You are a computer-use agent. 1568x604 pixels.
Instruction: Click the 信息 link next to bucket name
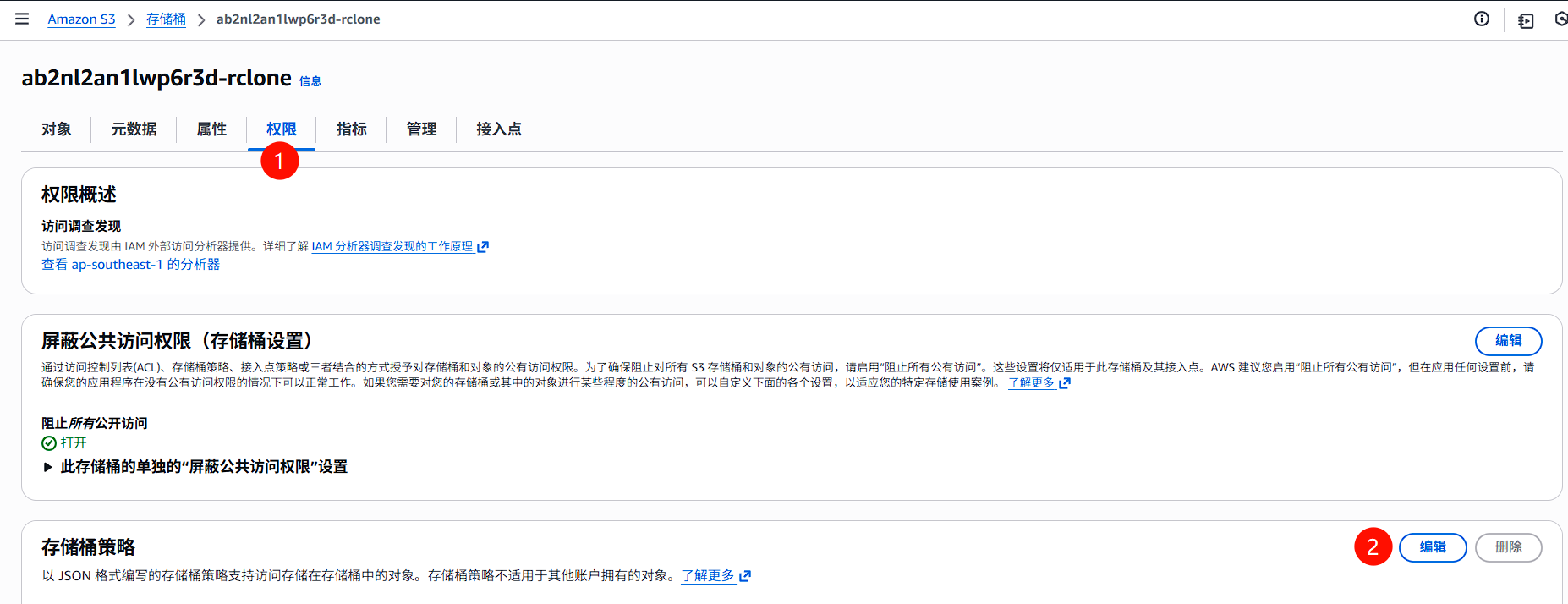pyautogui.click(x=310, y=81)
